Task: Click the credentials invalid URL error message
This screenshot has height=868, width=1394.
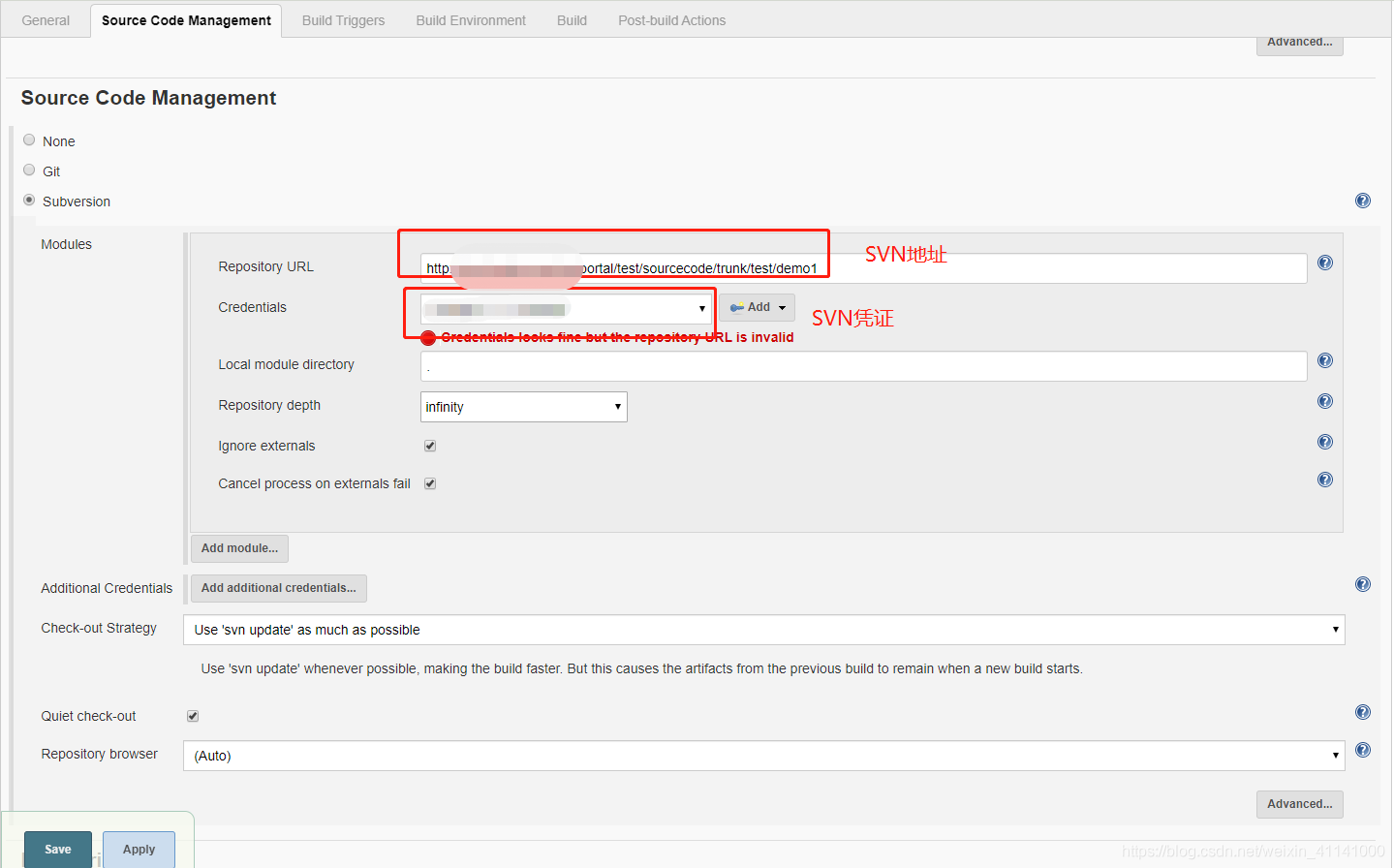Action: pyautogui.click(x=617, y=337)
